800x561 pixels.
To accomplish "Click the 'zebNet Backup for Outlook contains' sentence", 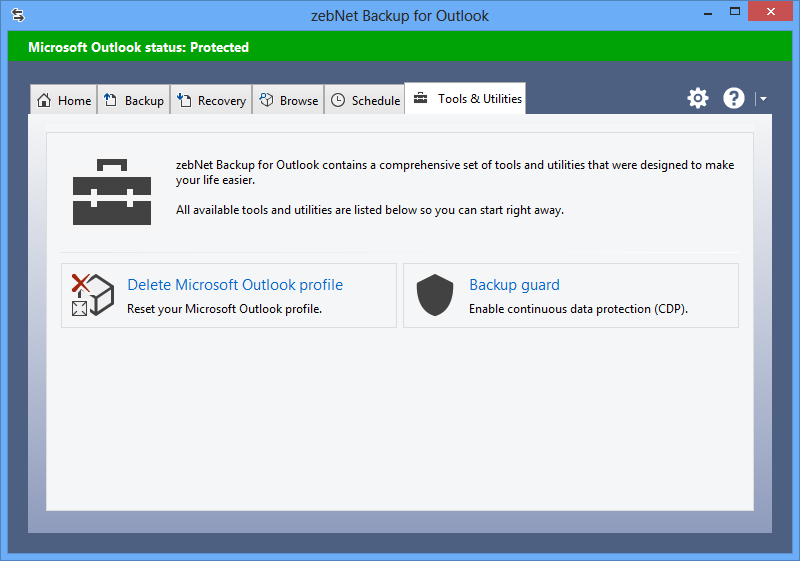I will [x=455, y=172].
